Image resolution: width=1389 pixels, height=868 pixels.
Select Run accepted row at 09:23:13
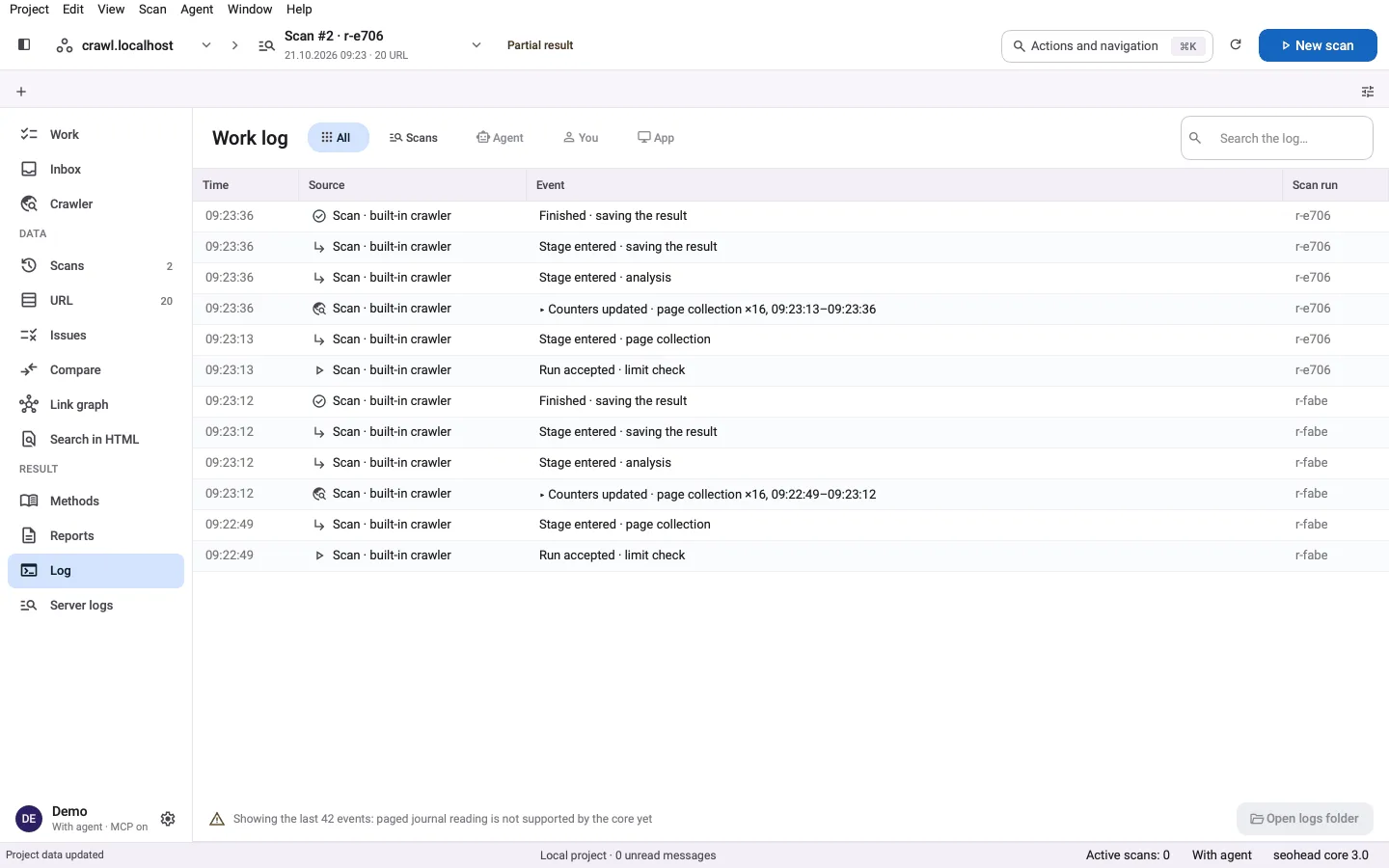[x=791, y=370]
